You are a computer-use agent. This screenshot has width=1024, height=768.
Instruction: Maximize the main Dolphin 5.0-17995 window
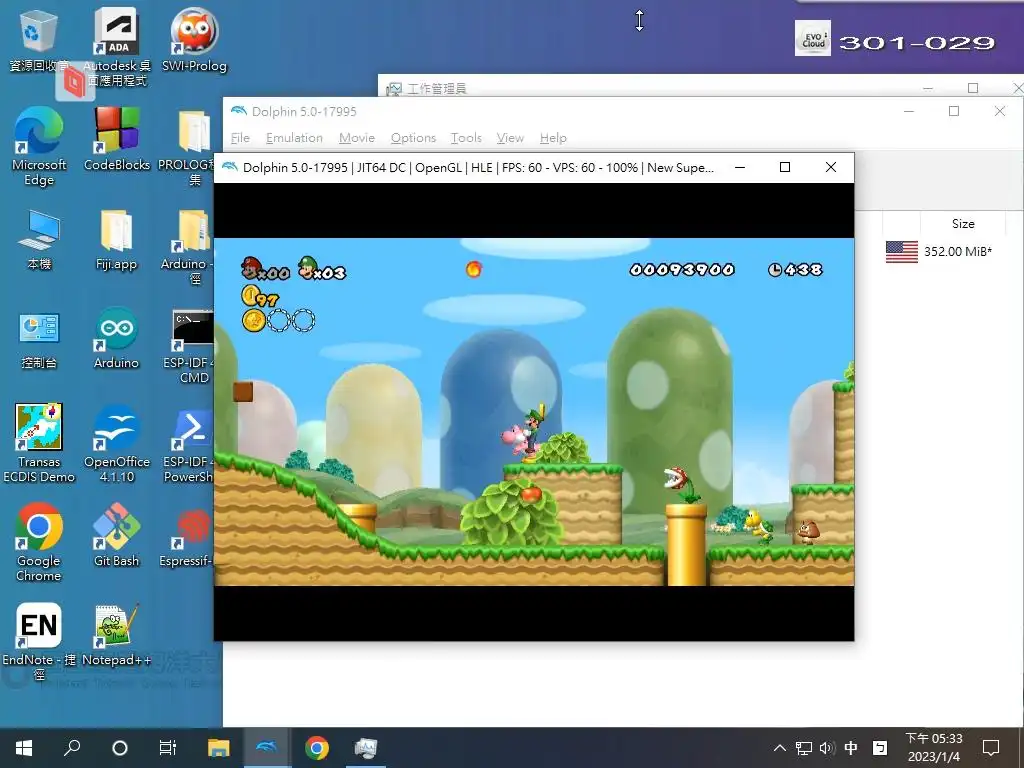coord(954,111)
